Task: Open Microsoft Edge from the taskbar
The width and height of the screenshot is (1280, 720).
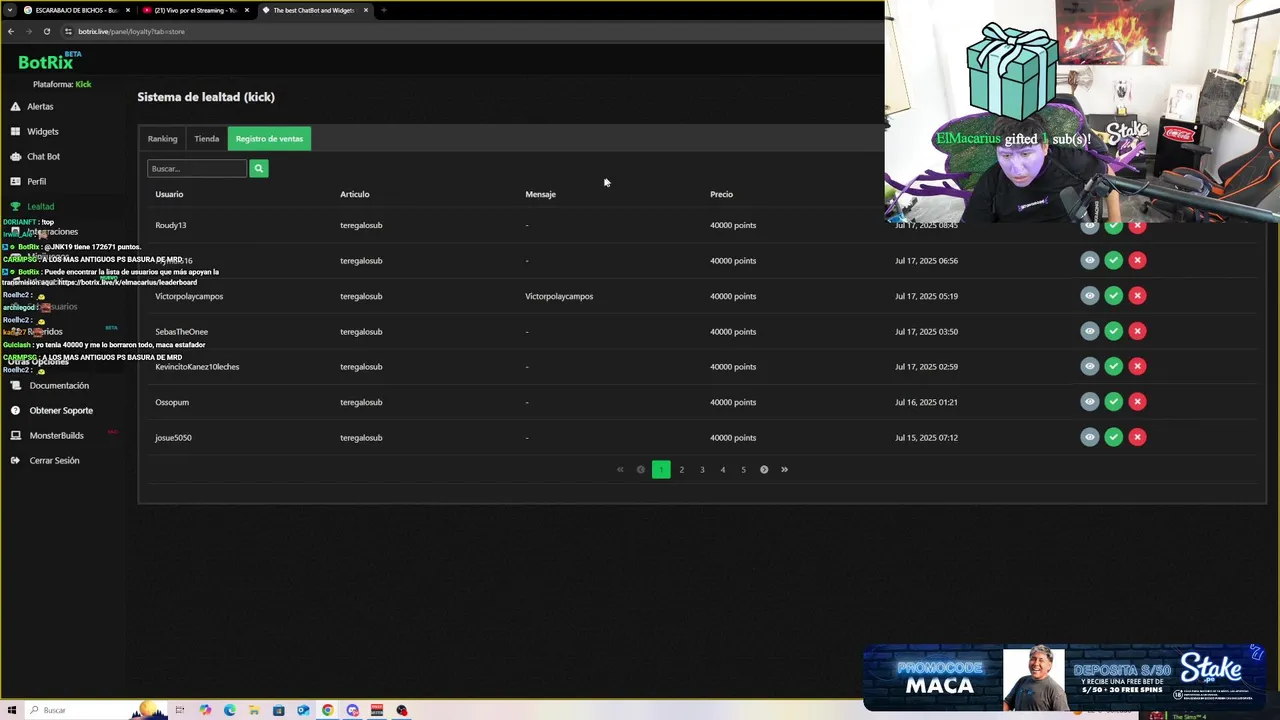Action: point(230,710)
